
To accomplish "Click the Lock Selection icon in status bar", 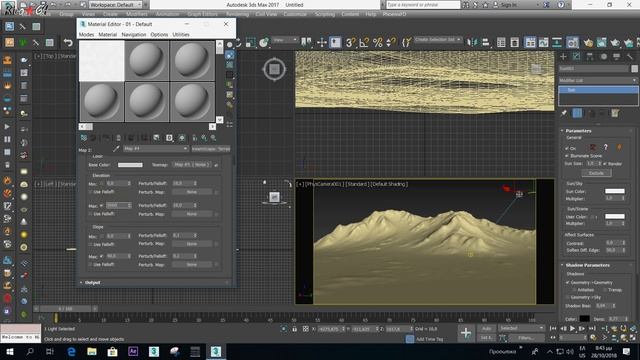I will (294, 329).
